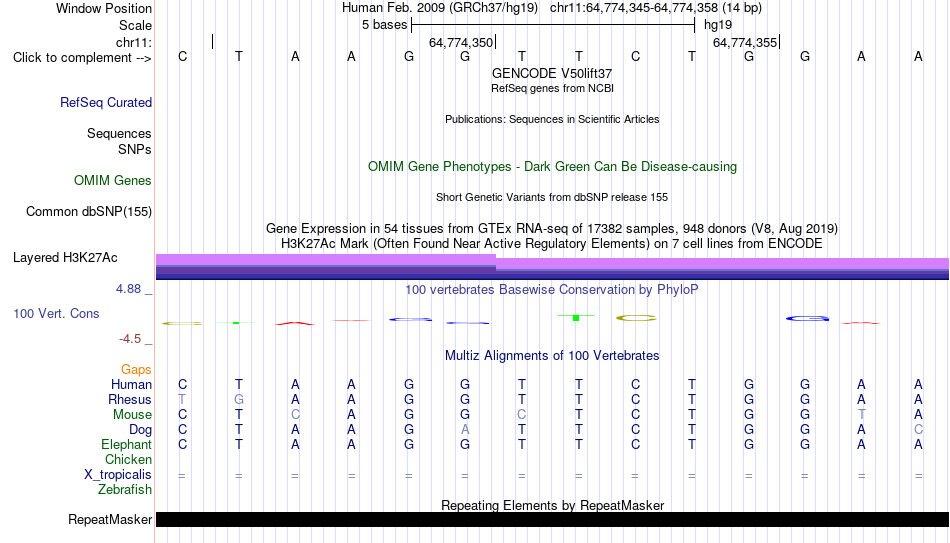Click the grey T in the Rhesus row
Image resolution: width=950 pixels, height=543 pixels.
coord(182,400)
